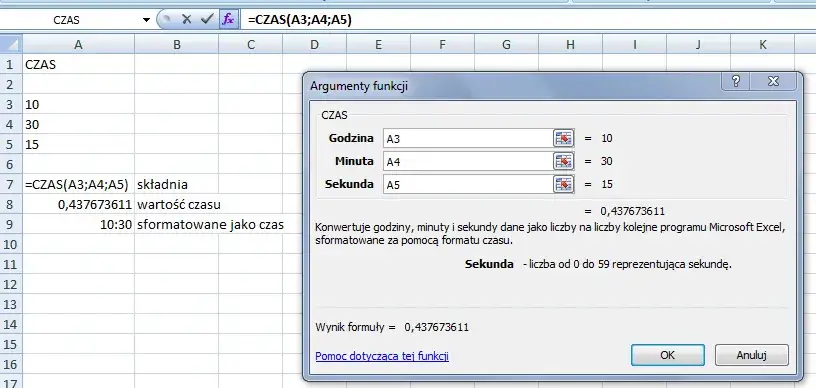
Task: Click the Minuta input field containing A4
Action: click(x=468, y=161)
